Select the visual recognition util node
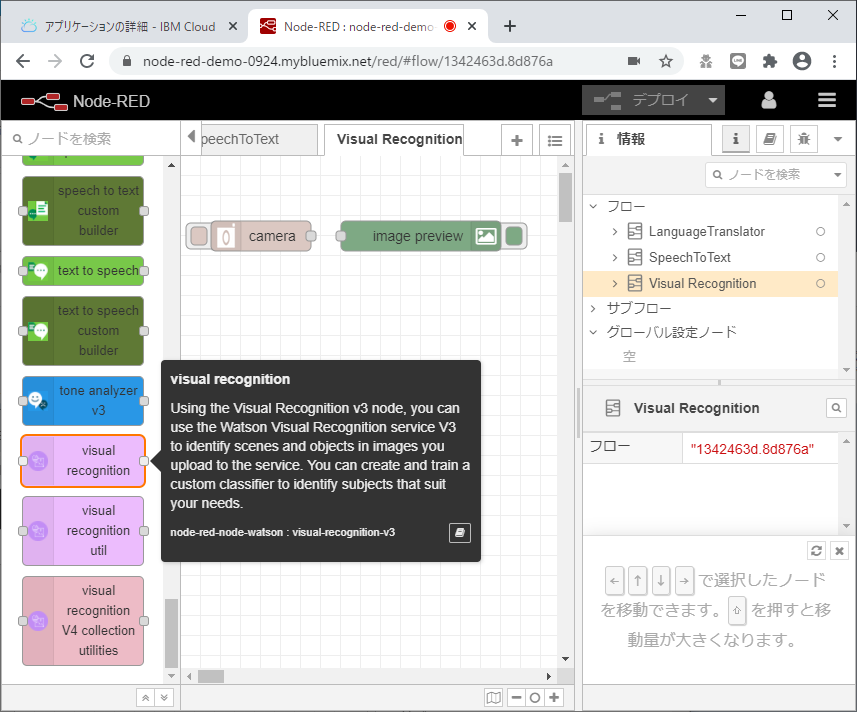The image size is (857, 712). (x=82, y=530)
